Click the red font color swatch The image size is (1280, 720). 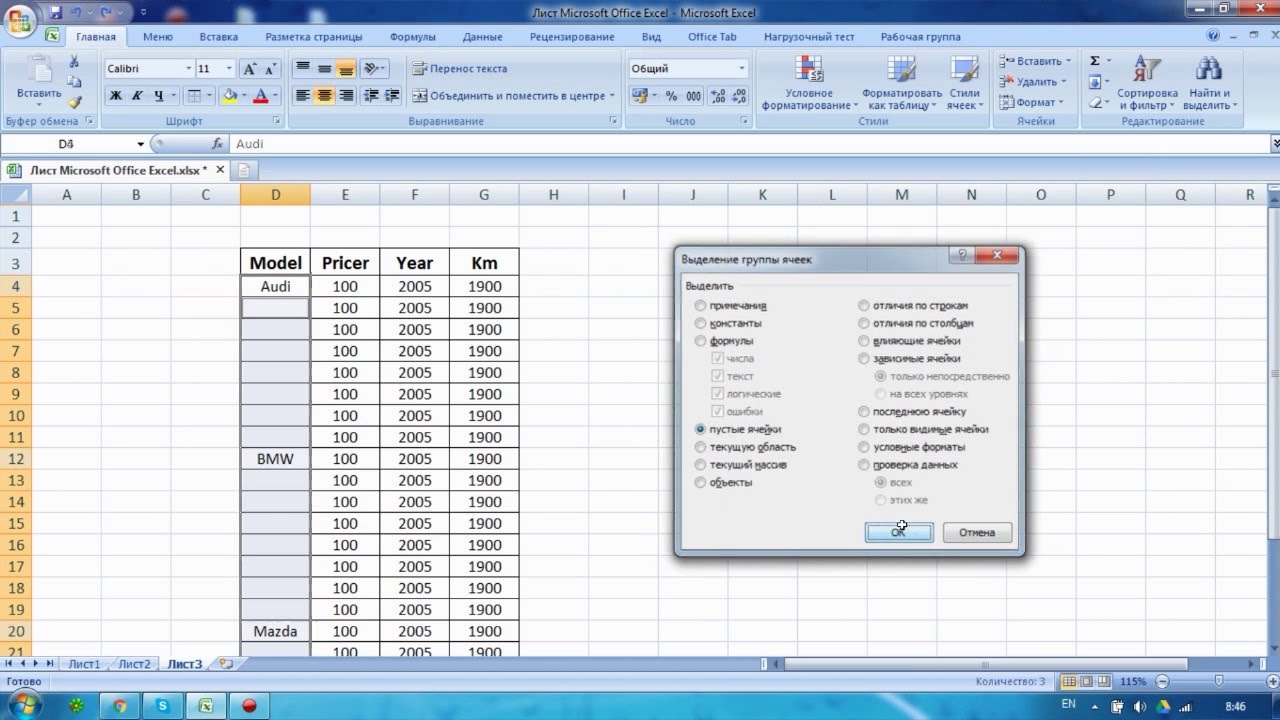pos(261,96)
